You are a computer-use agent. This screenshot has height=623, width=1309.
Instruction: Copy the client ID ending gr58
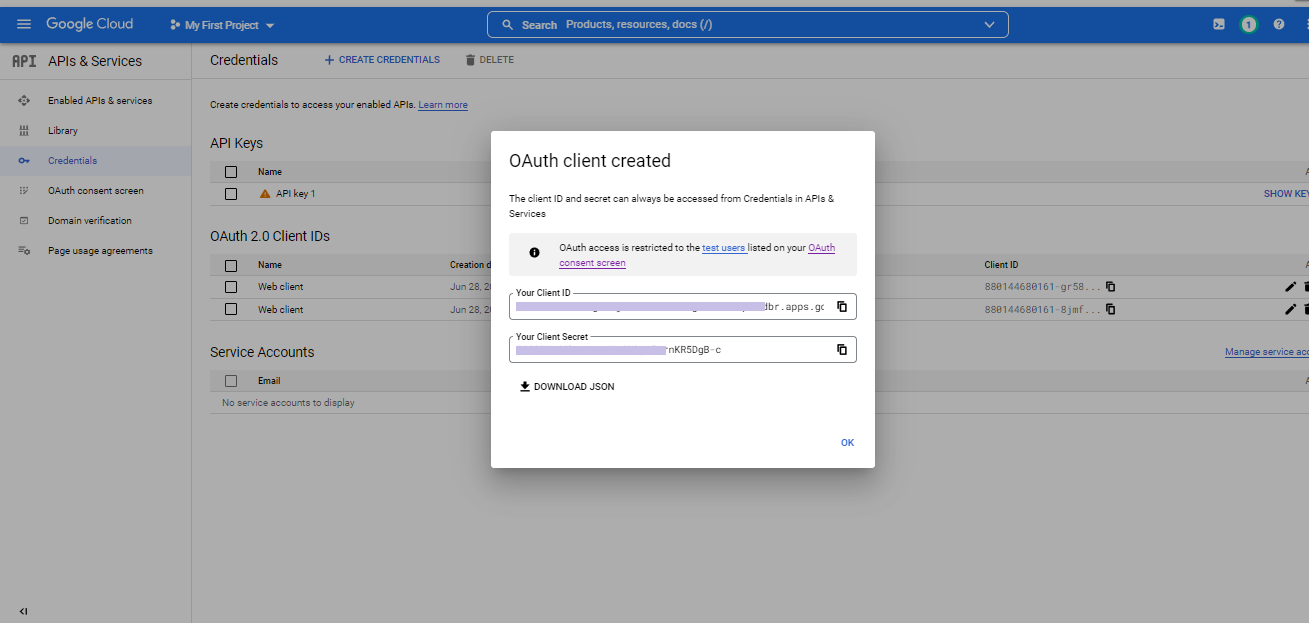click(x=1110, y=287)
